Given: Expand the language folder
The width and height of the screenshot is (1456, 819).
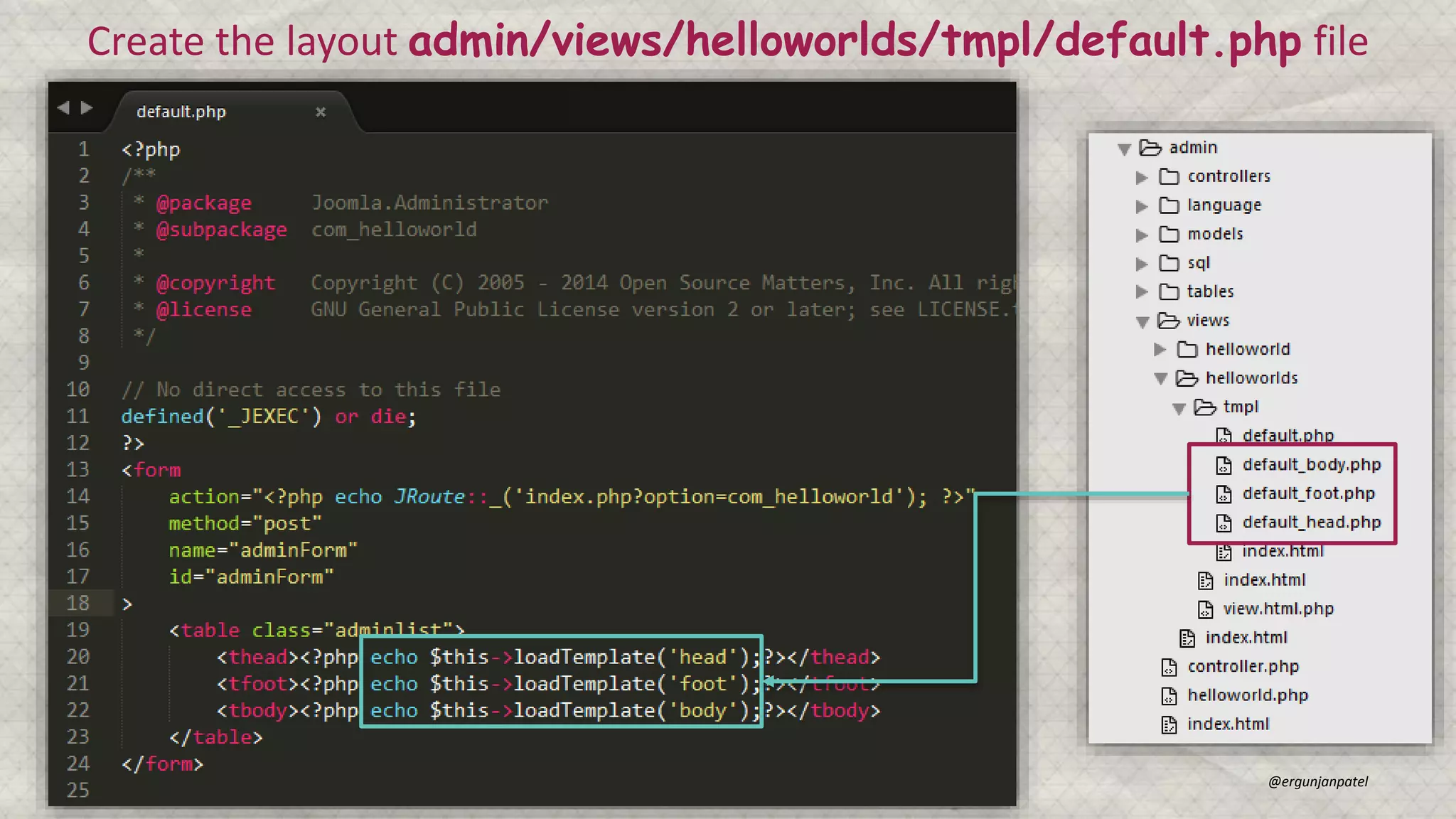Looking at the screenshot, I should [x=1142, y=206].
